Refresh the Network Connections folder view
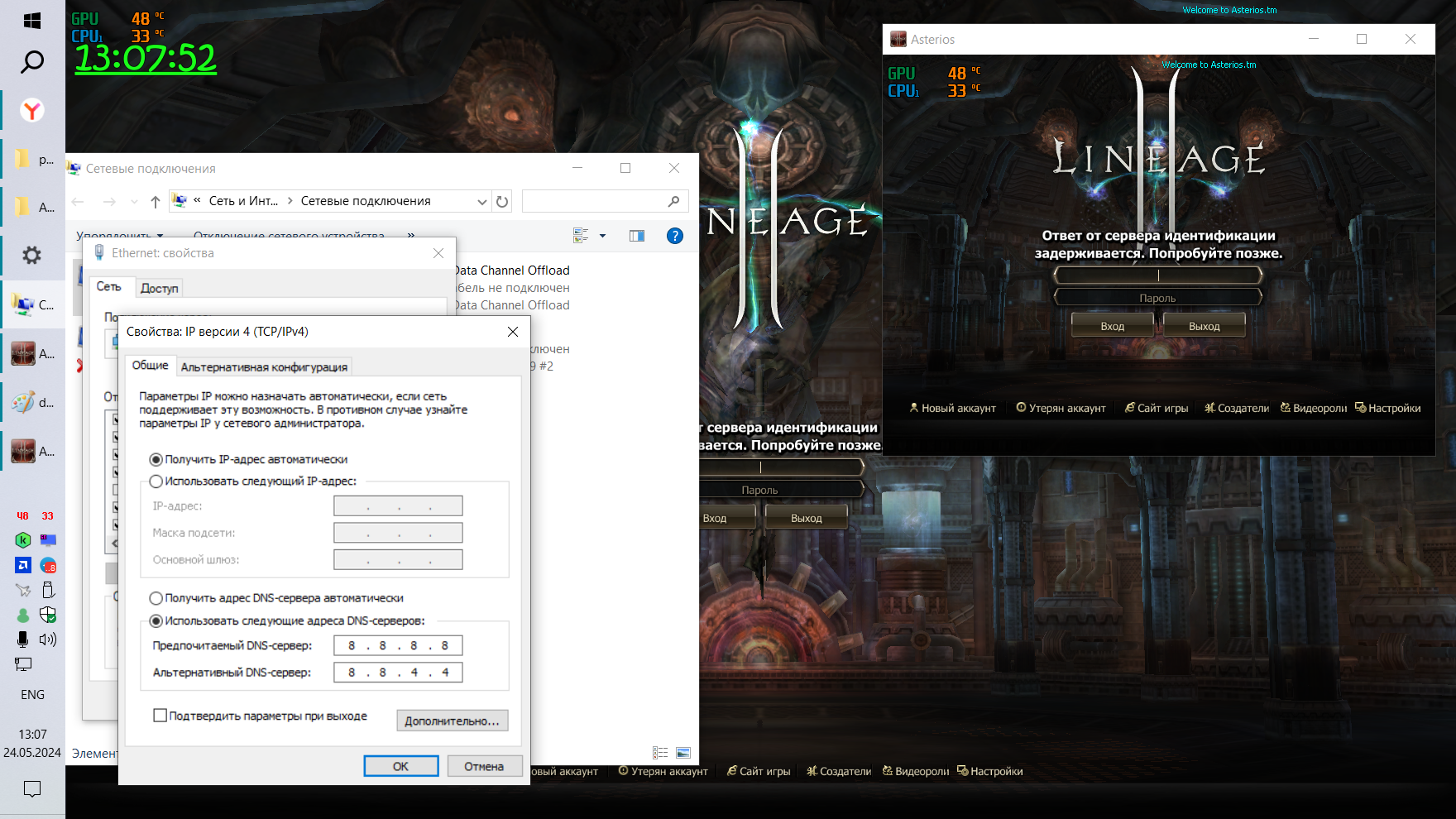The height and width of the screenshot is (819, 1456). click(502, 201)
